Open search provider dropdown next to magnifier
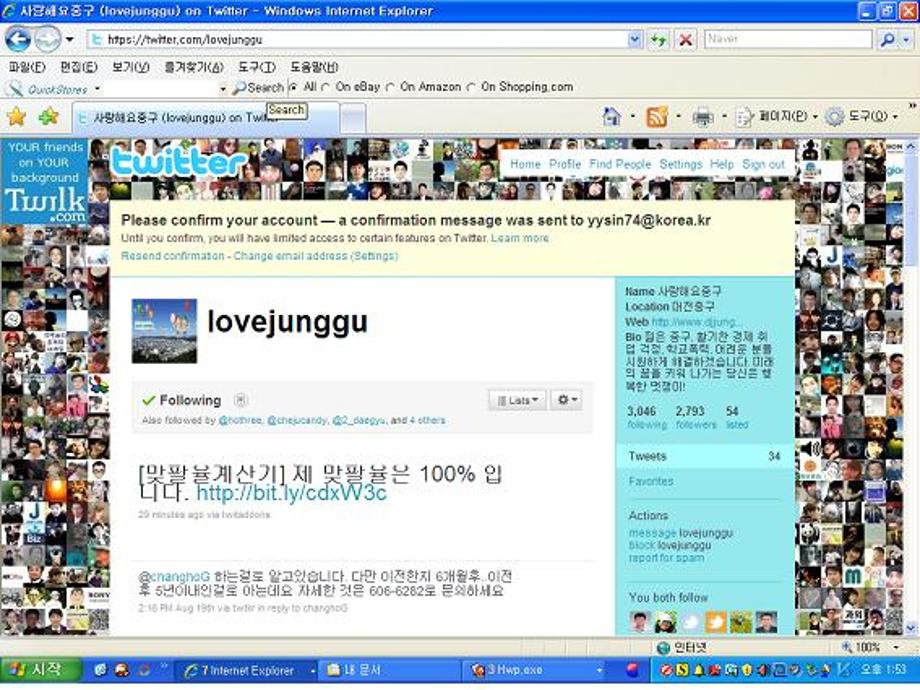Image resolution: width=920 pixels, height=690 pixels. 907,40
